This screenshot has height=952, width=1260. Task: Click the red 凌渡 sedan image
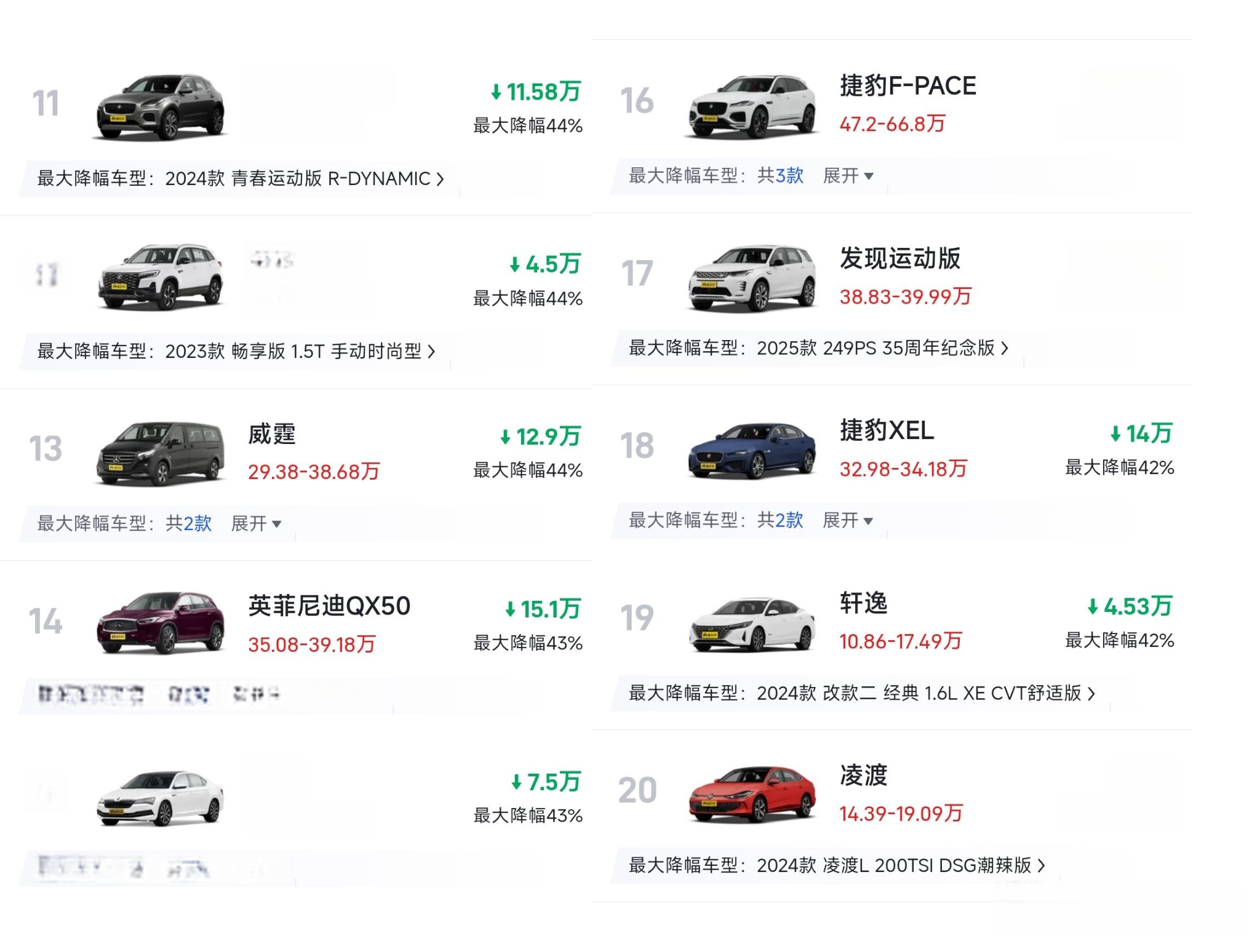pos(752,795)
